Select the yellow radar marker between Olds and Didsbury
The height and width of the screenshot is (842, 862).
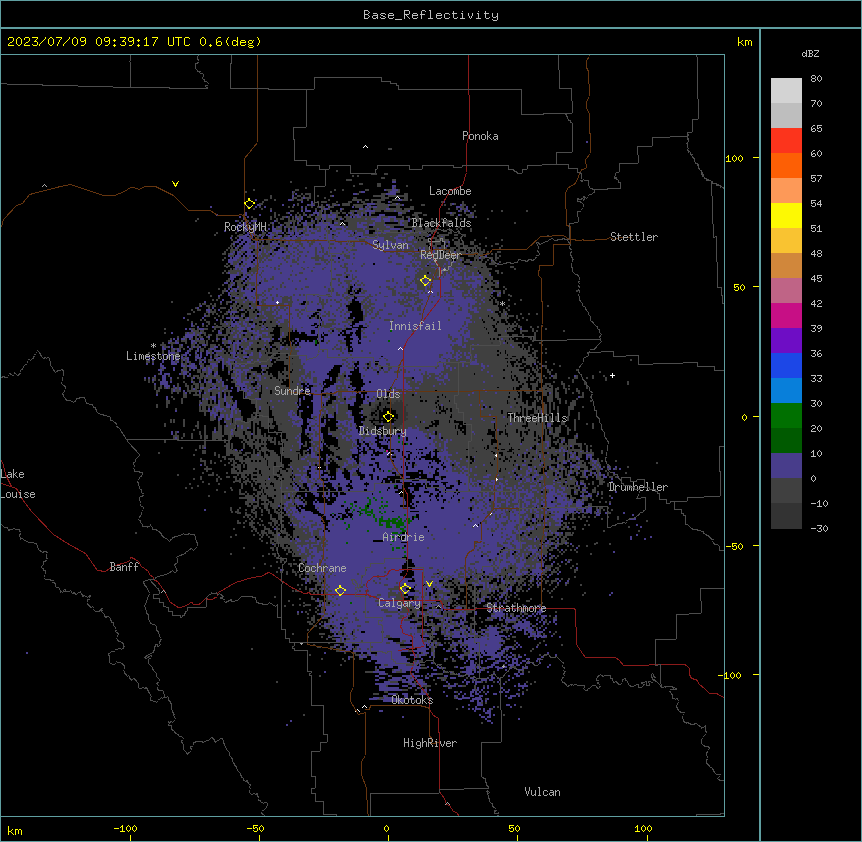point(389,416)
